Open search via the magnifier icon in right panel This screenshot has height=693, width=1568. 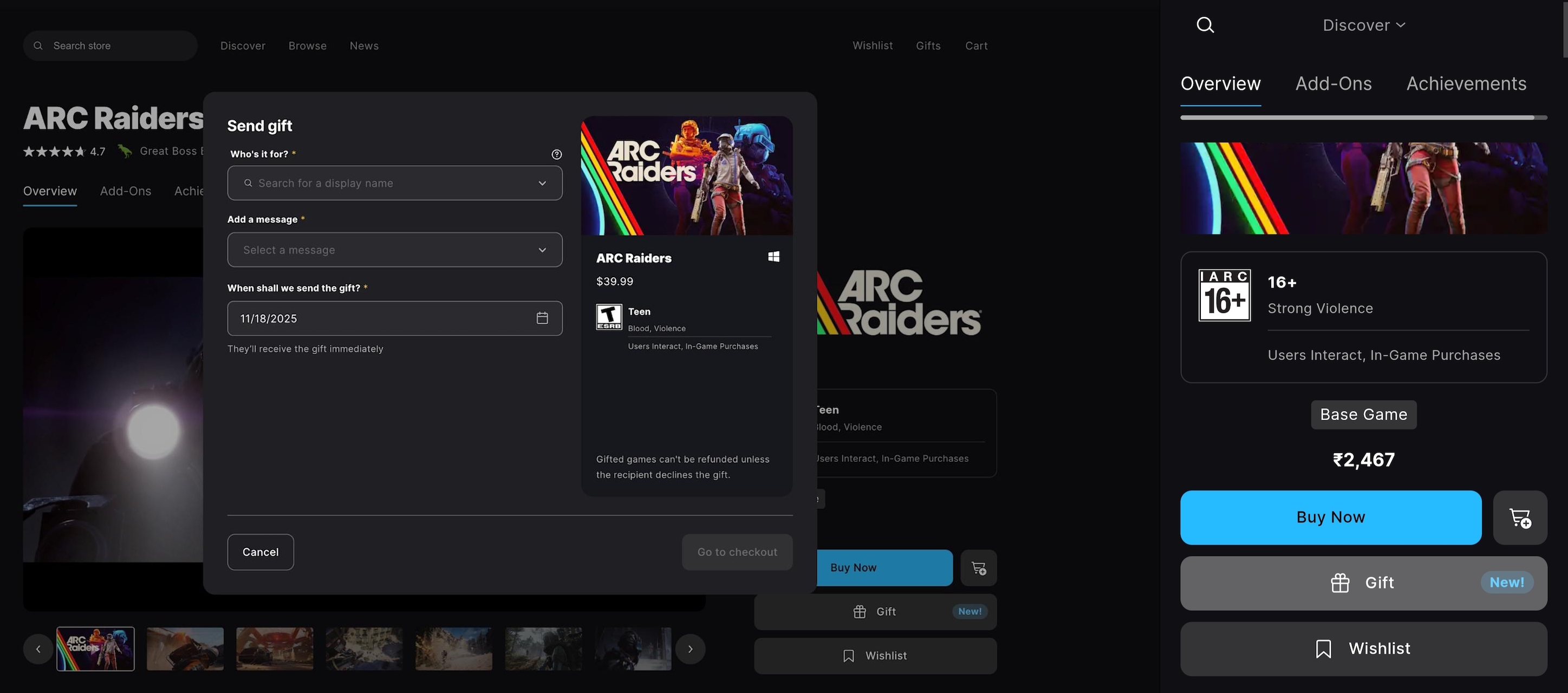click(1205, 25)
